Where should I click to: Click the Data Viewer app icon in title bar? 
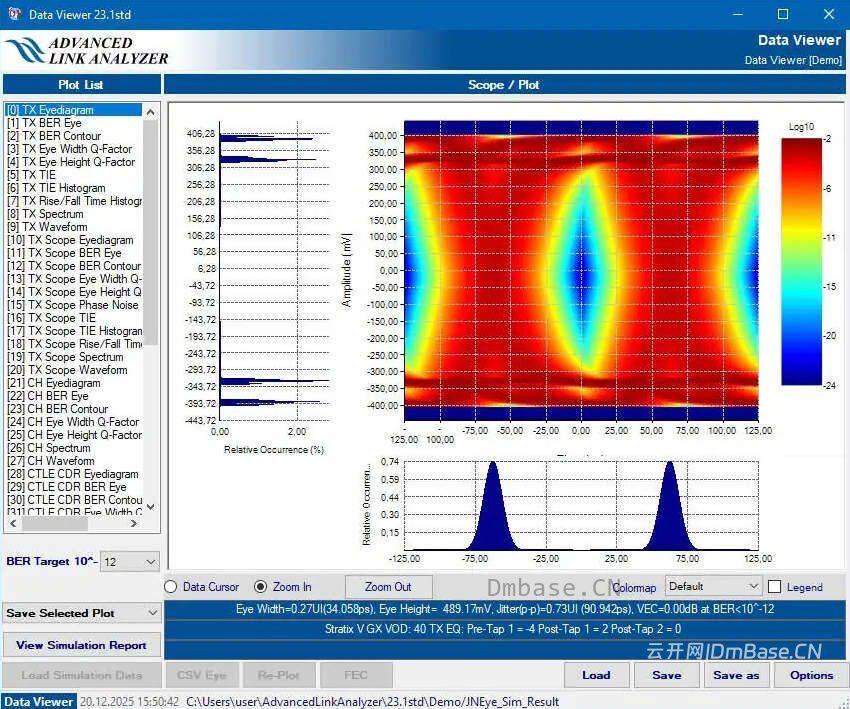point(15,14)
